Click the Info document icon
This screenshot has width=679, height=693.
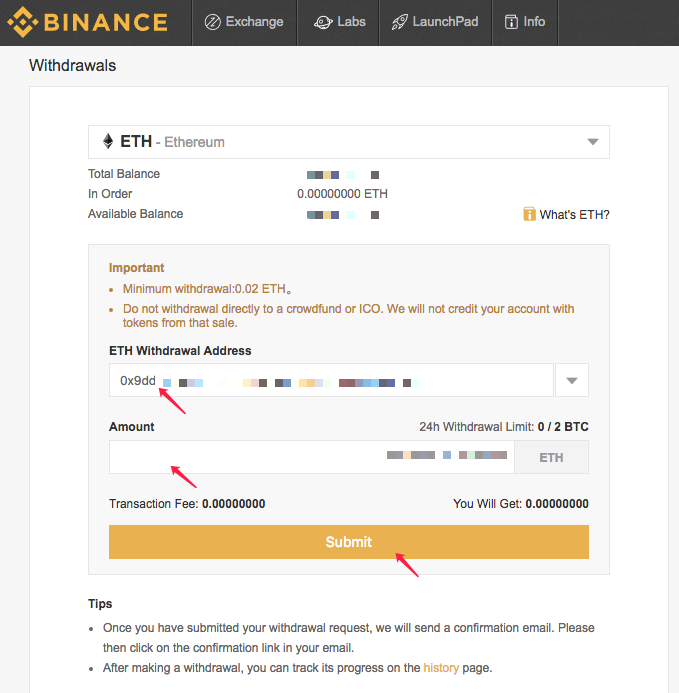coord(511,22)
